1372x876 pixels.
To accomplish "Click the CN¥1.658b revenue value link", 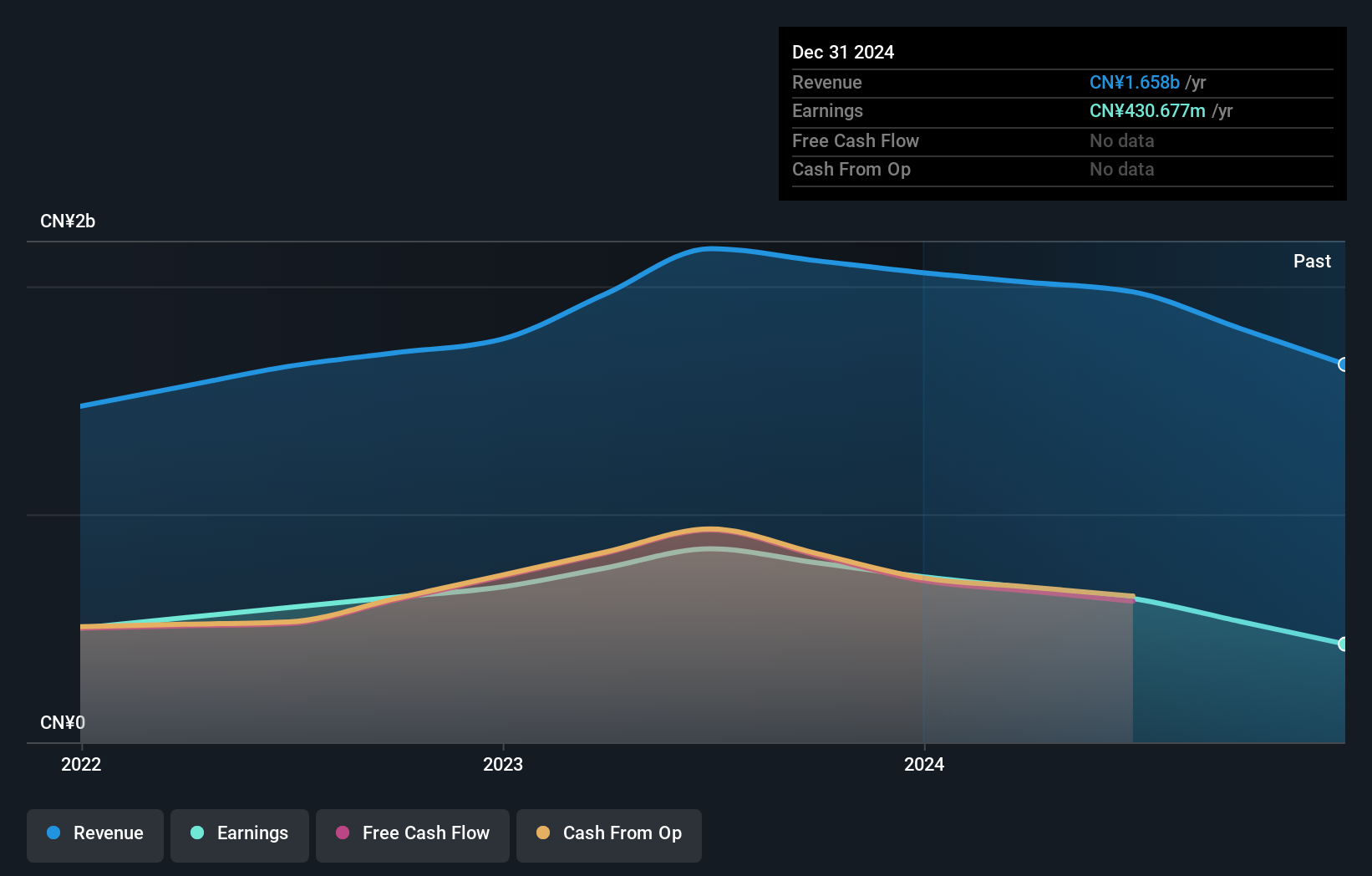I will (x=1133, y=82).
